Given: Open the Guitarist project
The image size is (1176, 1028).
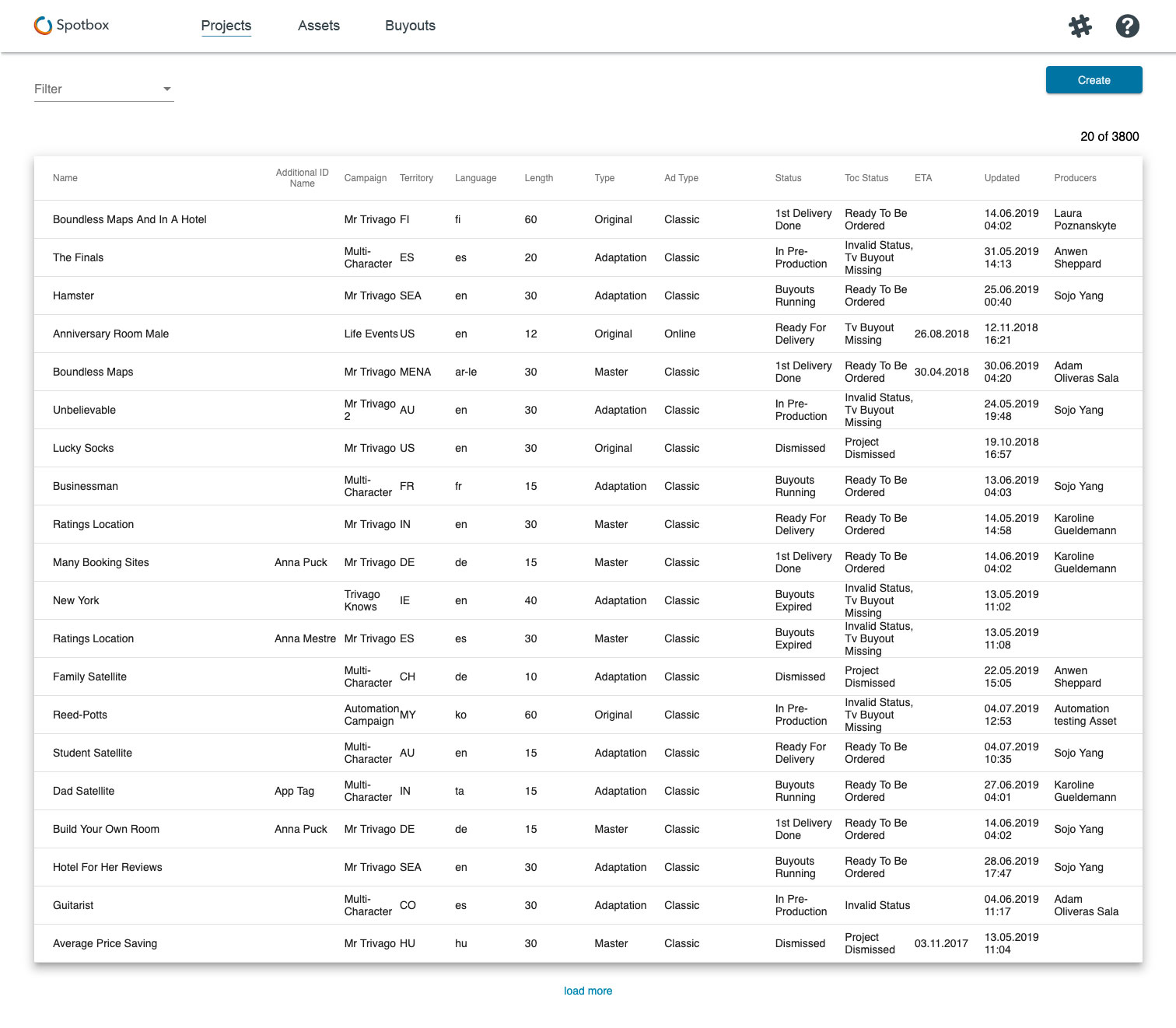Looking at the screenshot, I should coord(73,905).
